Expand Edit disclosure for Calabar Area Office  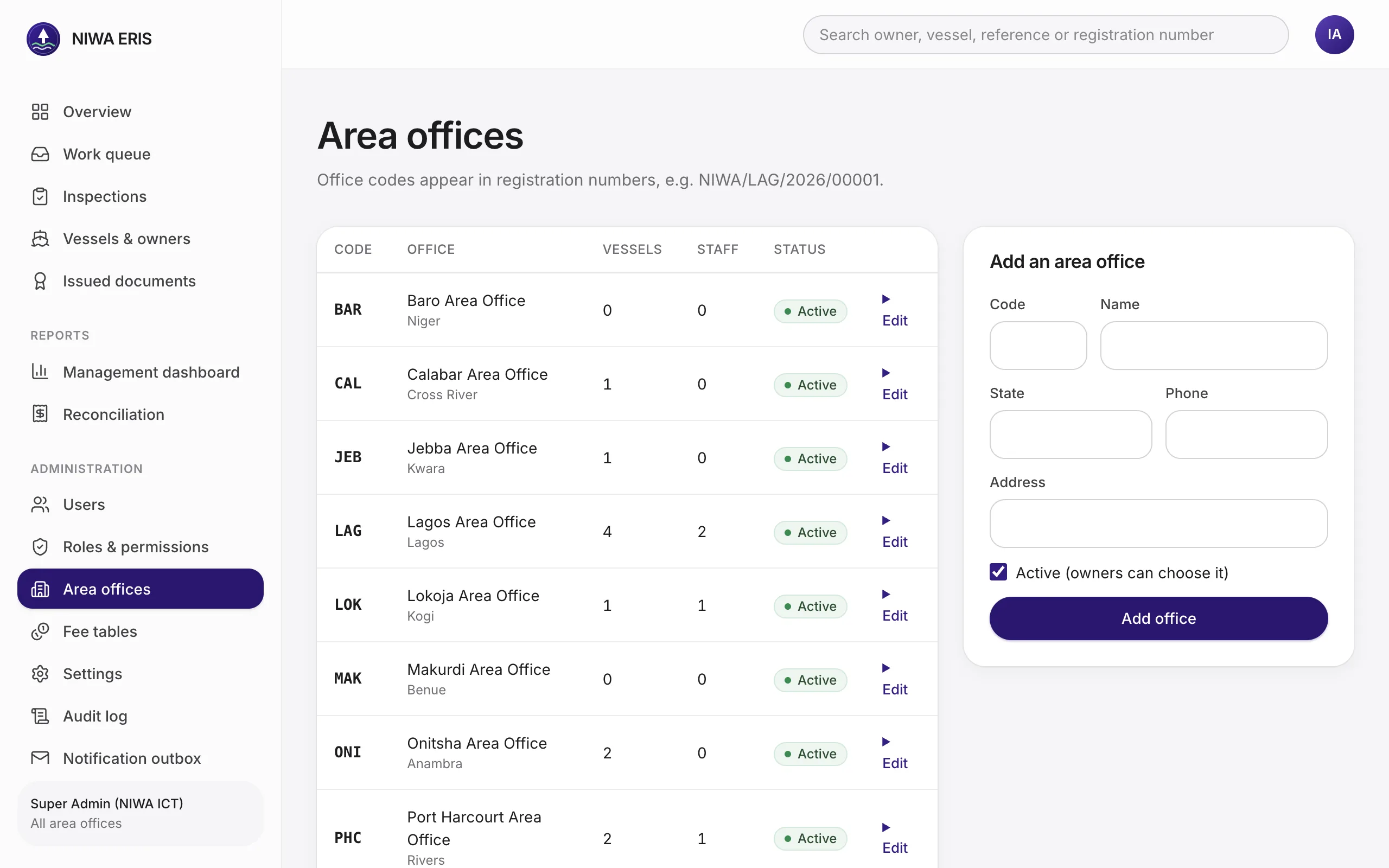[x=895, y=384]
